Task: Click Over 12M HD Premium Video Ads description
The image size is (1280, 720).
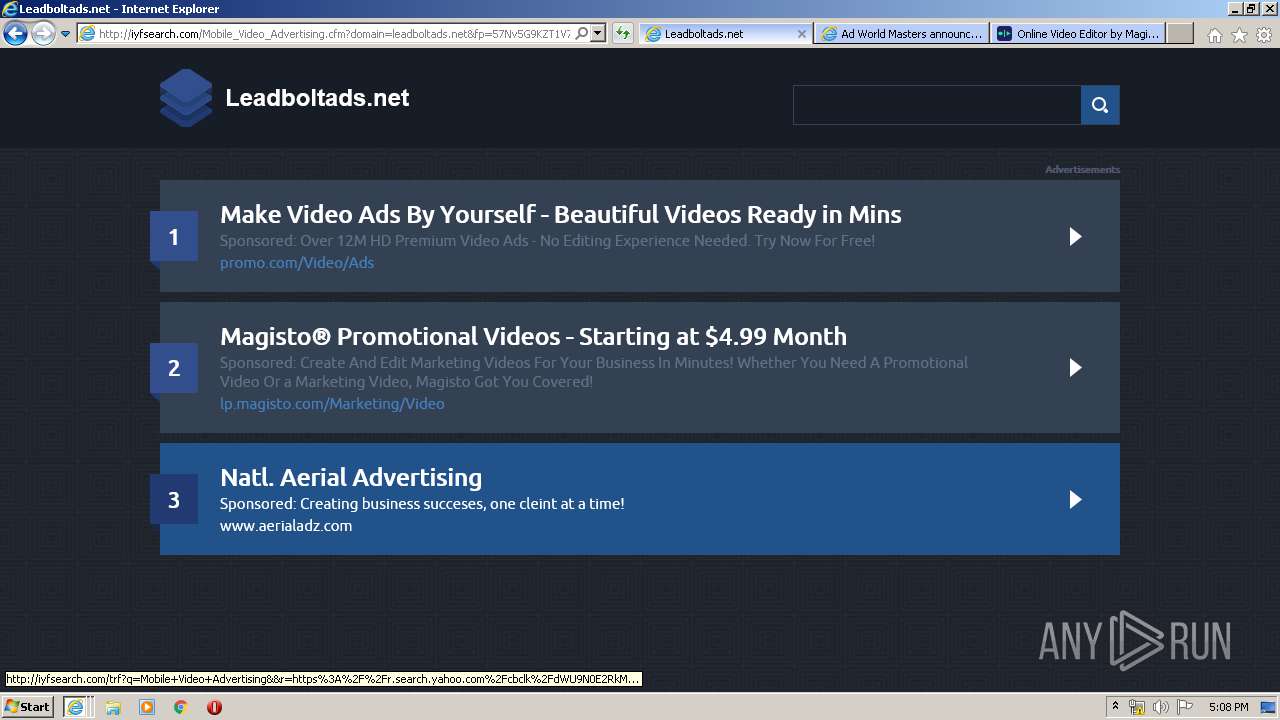Action: pos(547,241)
